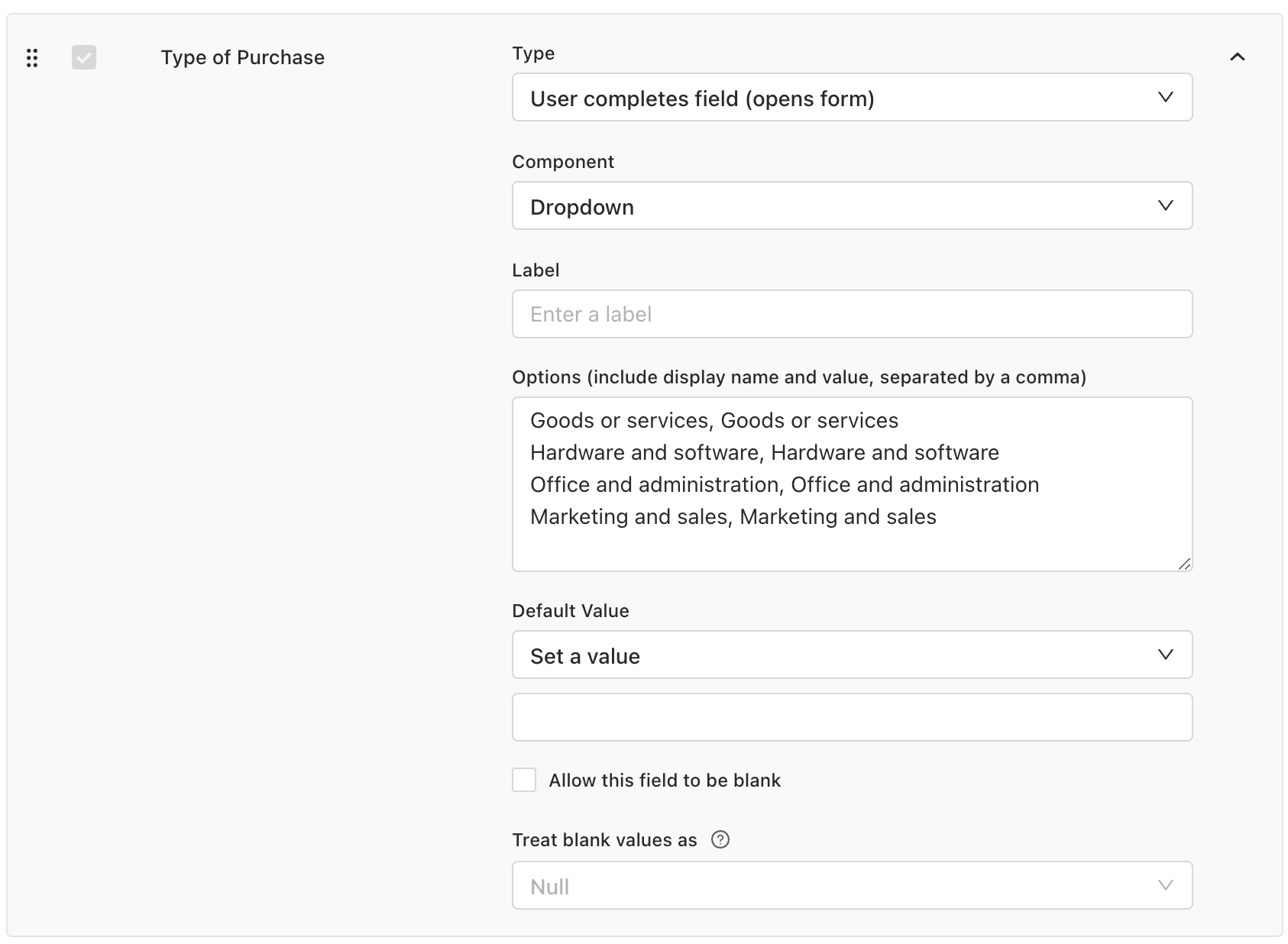The height and width of the screenshot is (944, 1288).
Task: Click the Options textarea resize handle
Action: click(x=1184, y=564)
